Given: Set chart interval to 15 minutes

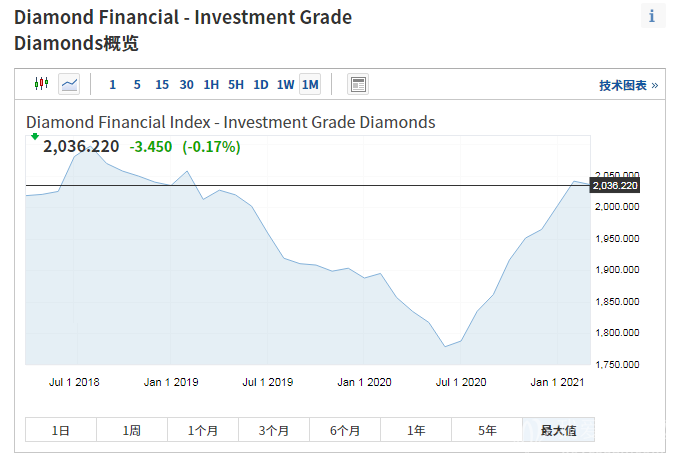Looking at the screenshot, I should (162, 85).
